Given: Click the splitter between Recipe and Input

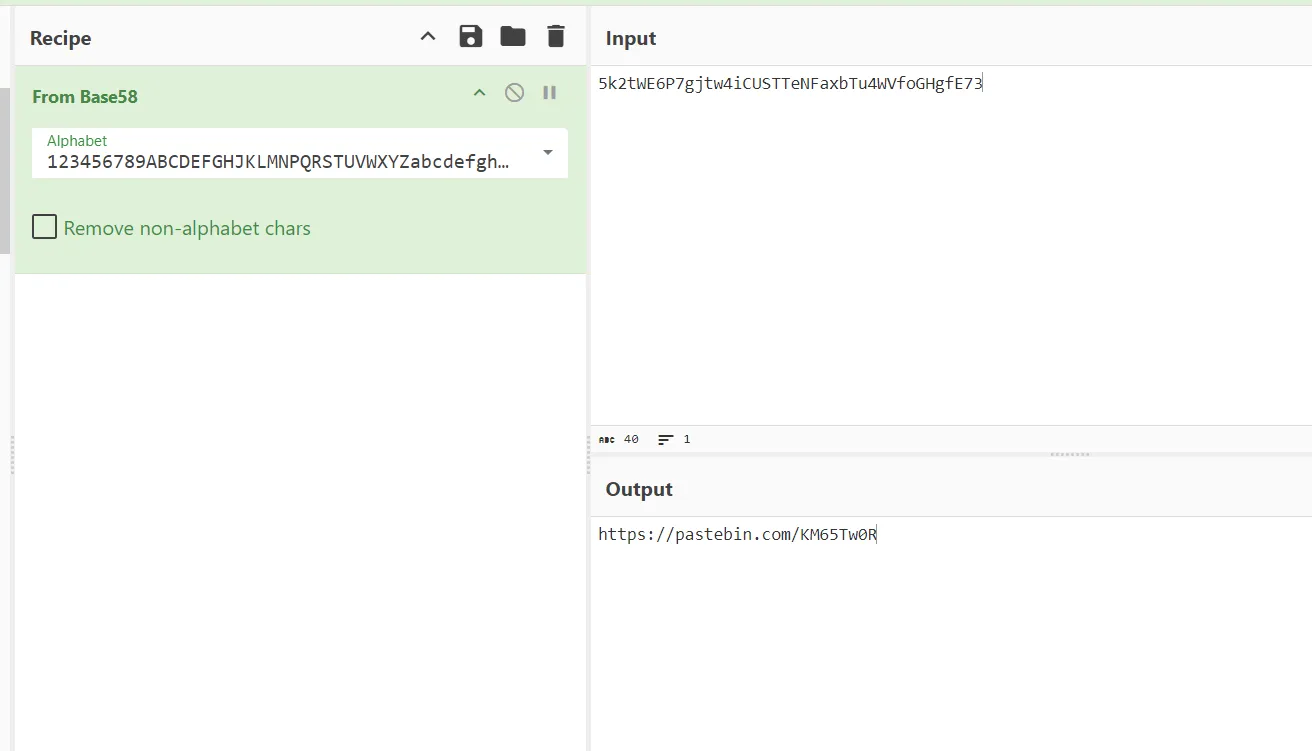Looking at the screenshot, I should click(588, 455).
